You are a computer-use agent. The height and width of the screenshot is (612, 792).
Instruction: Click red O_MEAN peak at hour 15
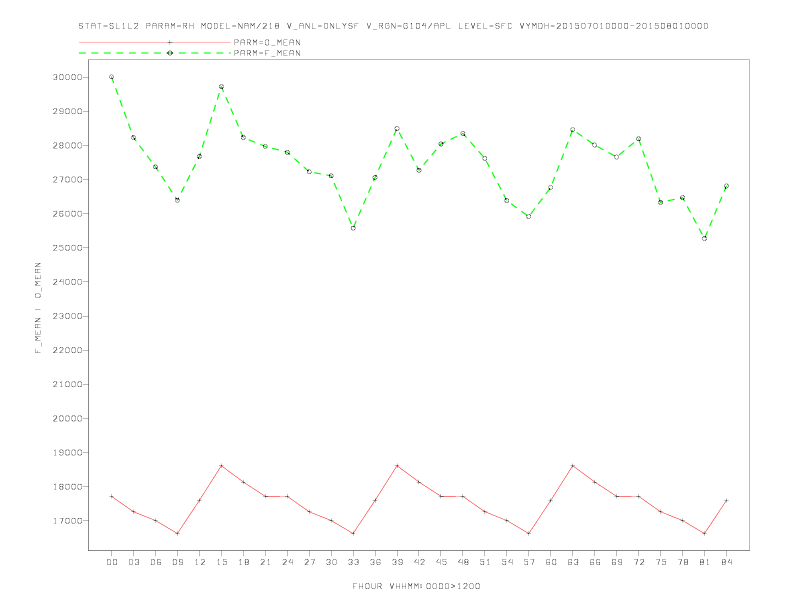coord(221,466)
